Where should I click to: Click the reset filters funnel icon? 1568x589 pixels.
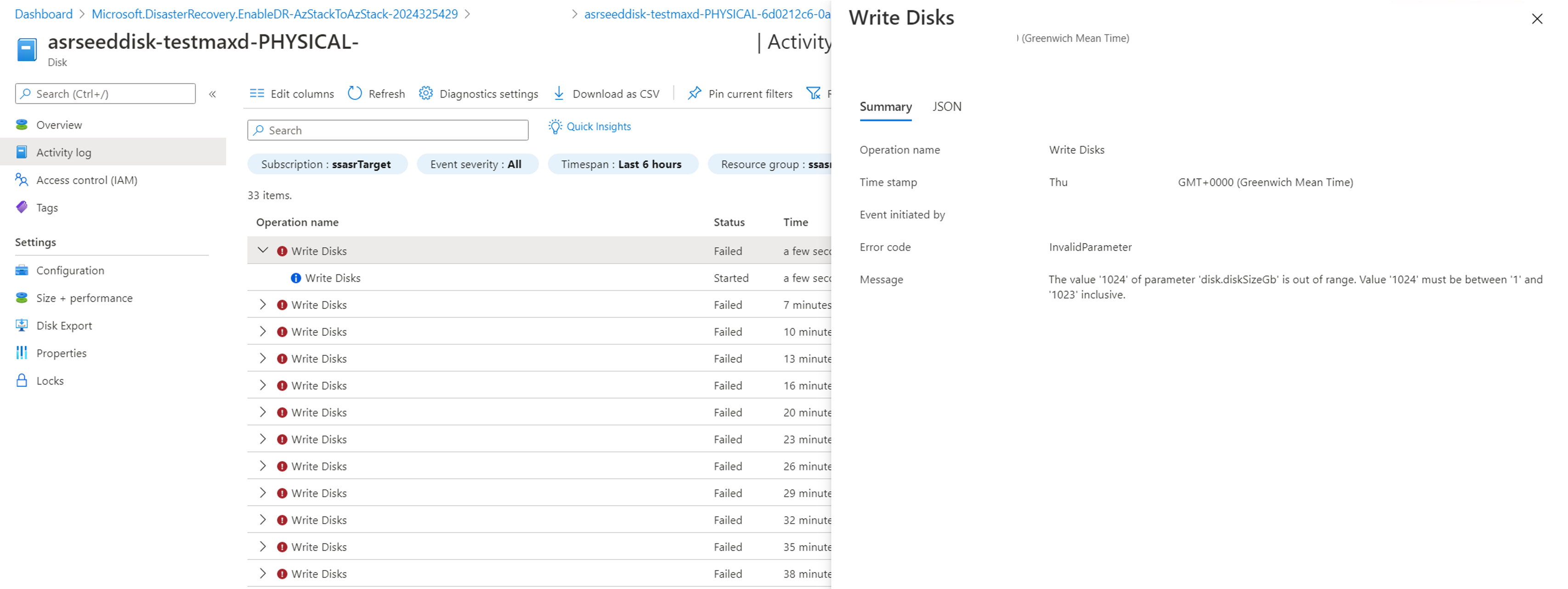point(813,93)
